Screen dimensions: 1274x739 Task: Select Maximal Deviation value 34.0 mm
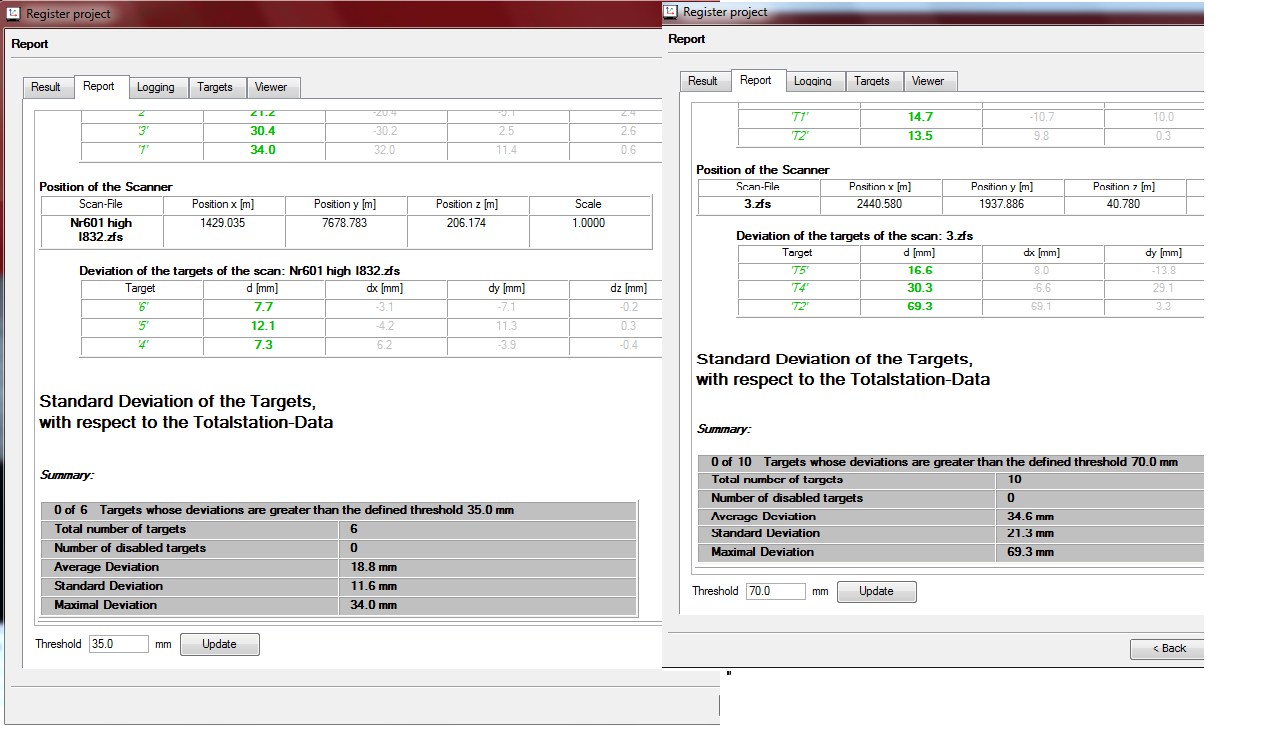(x=373, y=605)
